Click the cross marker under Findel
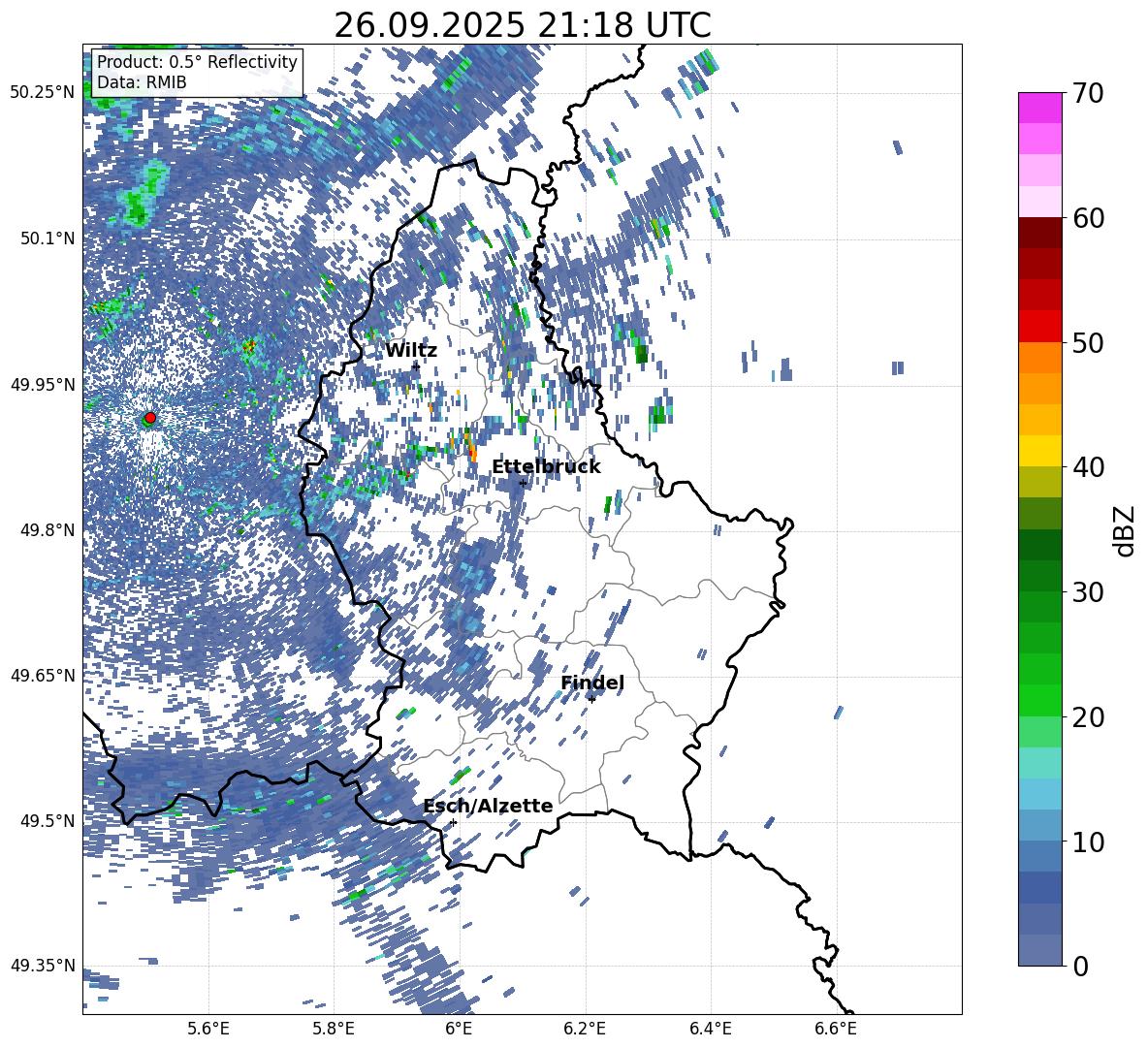 coord(591,699)
